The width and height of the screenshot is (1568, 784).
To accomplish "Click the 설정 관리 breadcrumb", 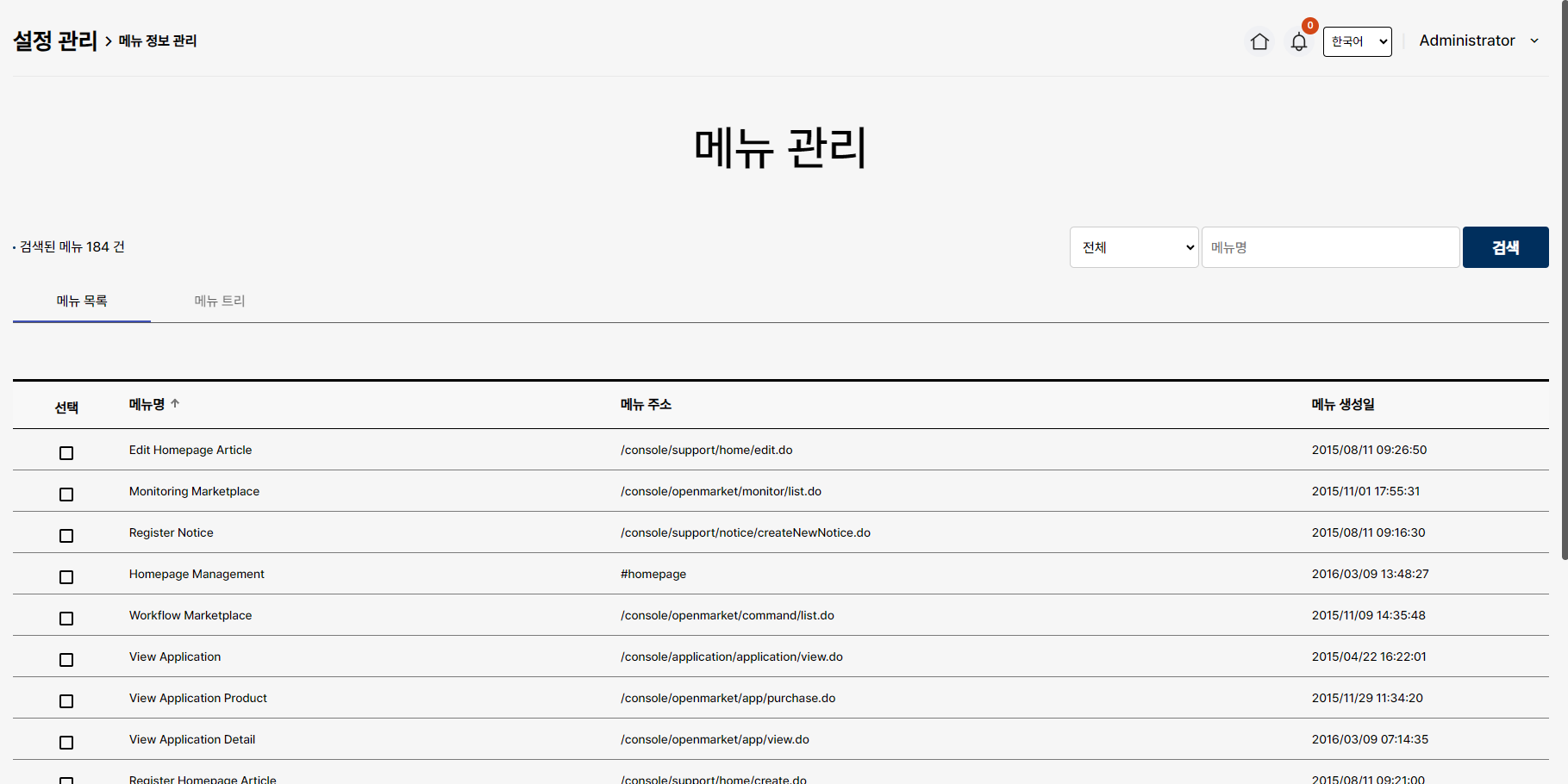I will (x=55, y=40).
